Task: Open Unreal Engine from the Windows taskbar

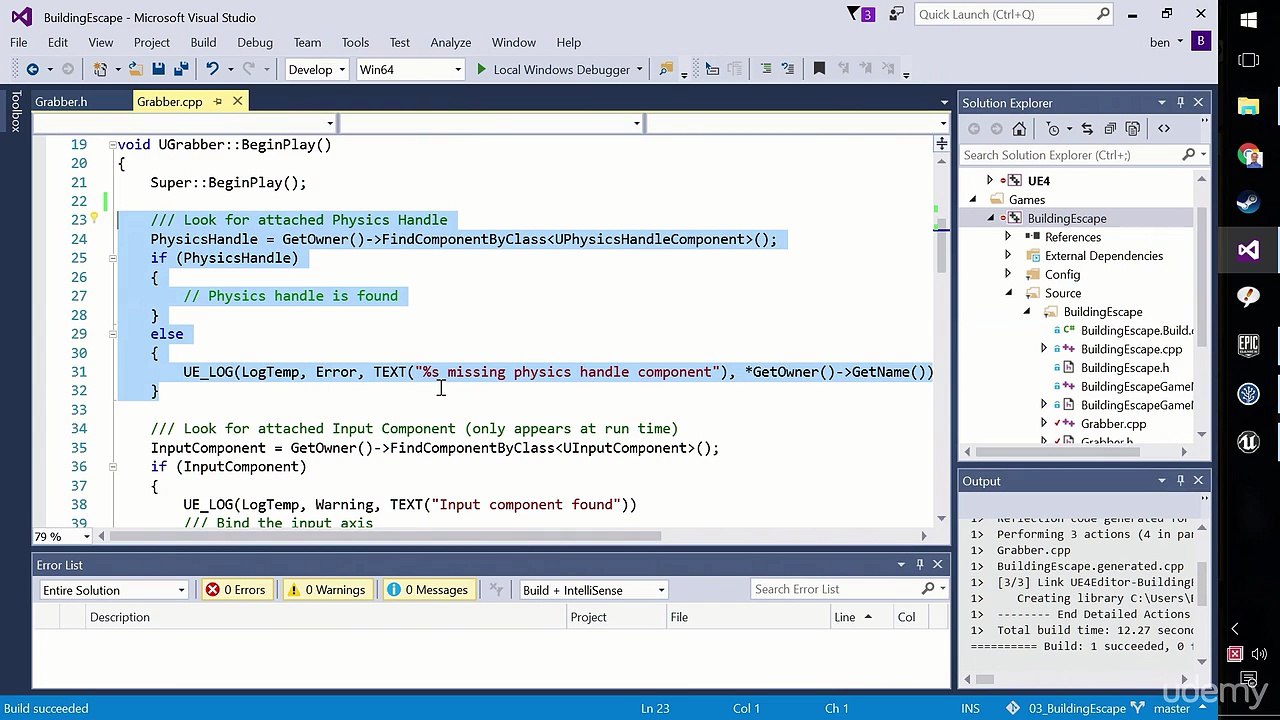Action: (1248, 441)
